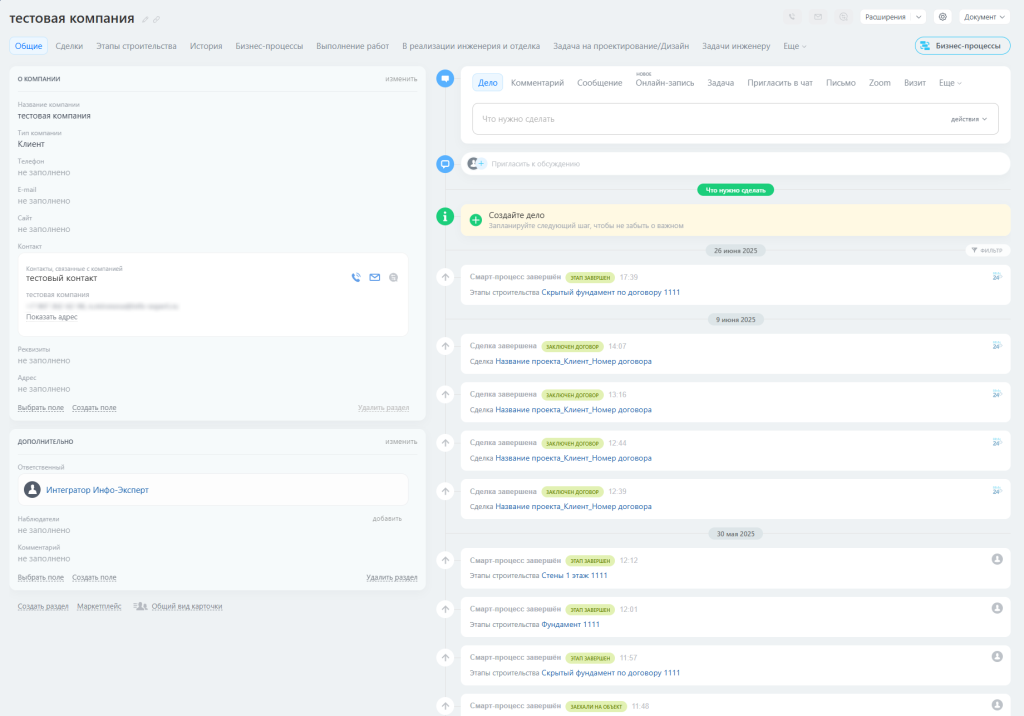Screen dimensions: 1024x716
Task: Open the История tab
Action: point(206,46)
